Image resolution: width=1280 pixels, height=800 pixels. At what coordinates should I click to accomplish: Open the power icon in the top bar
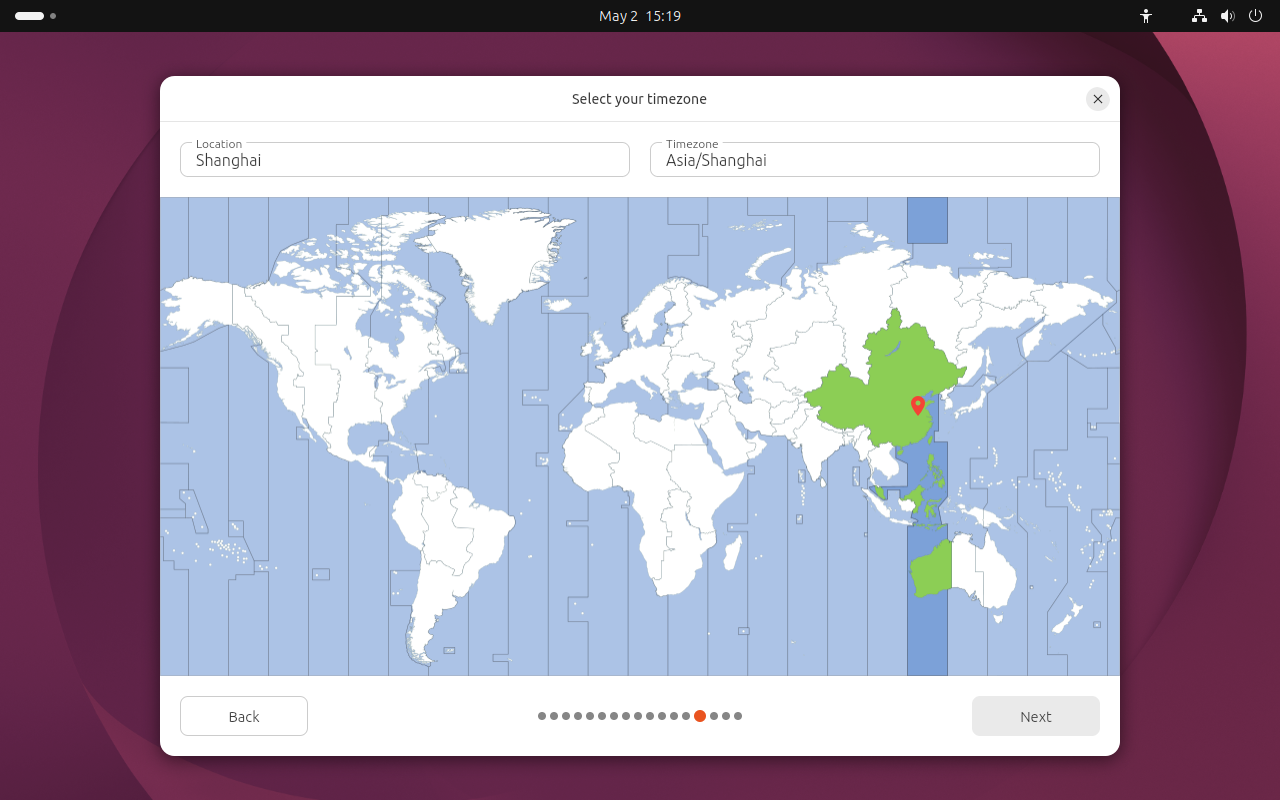click(x=1255, y=16)
